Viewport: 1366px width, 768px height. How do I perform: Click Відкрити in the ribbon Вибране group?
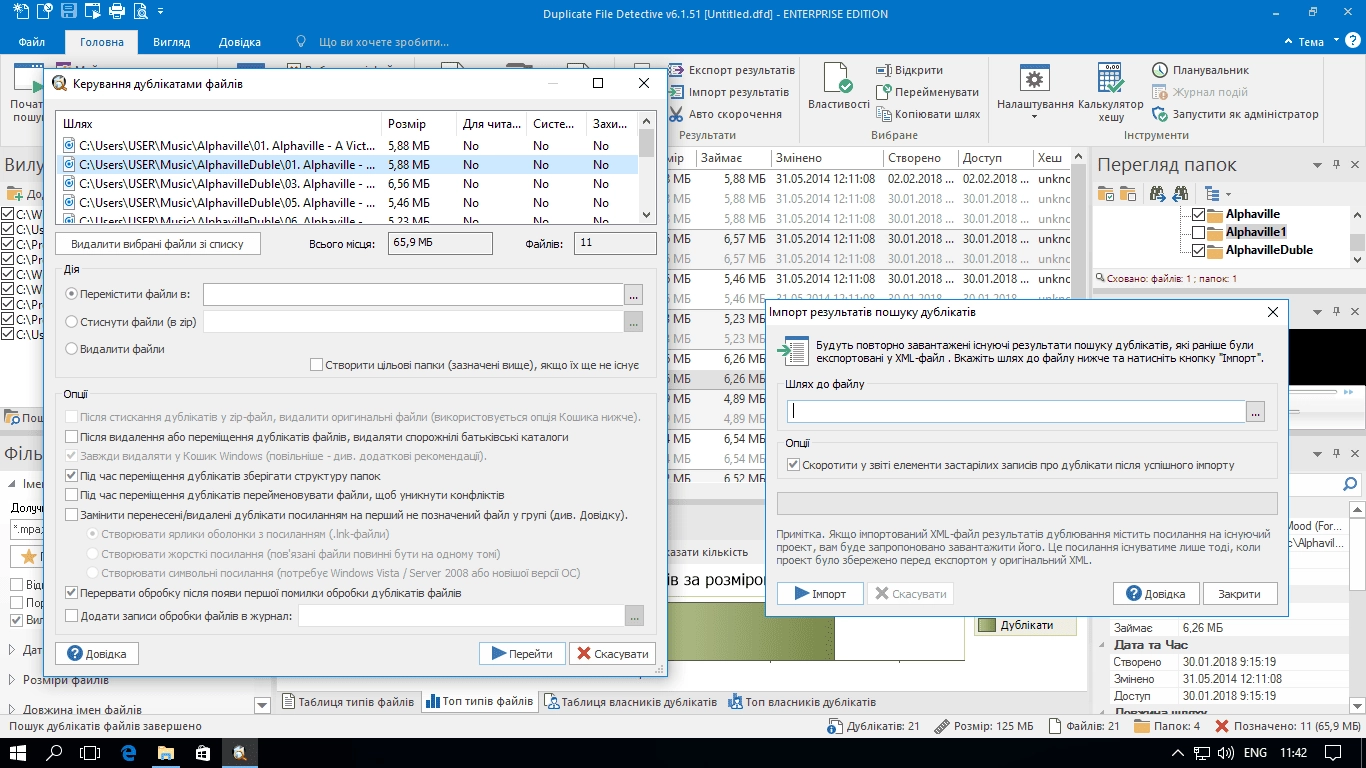(x=909, y=71)
